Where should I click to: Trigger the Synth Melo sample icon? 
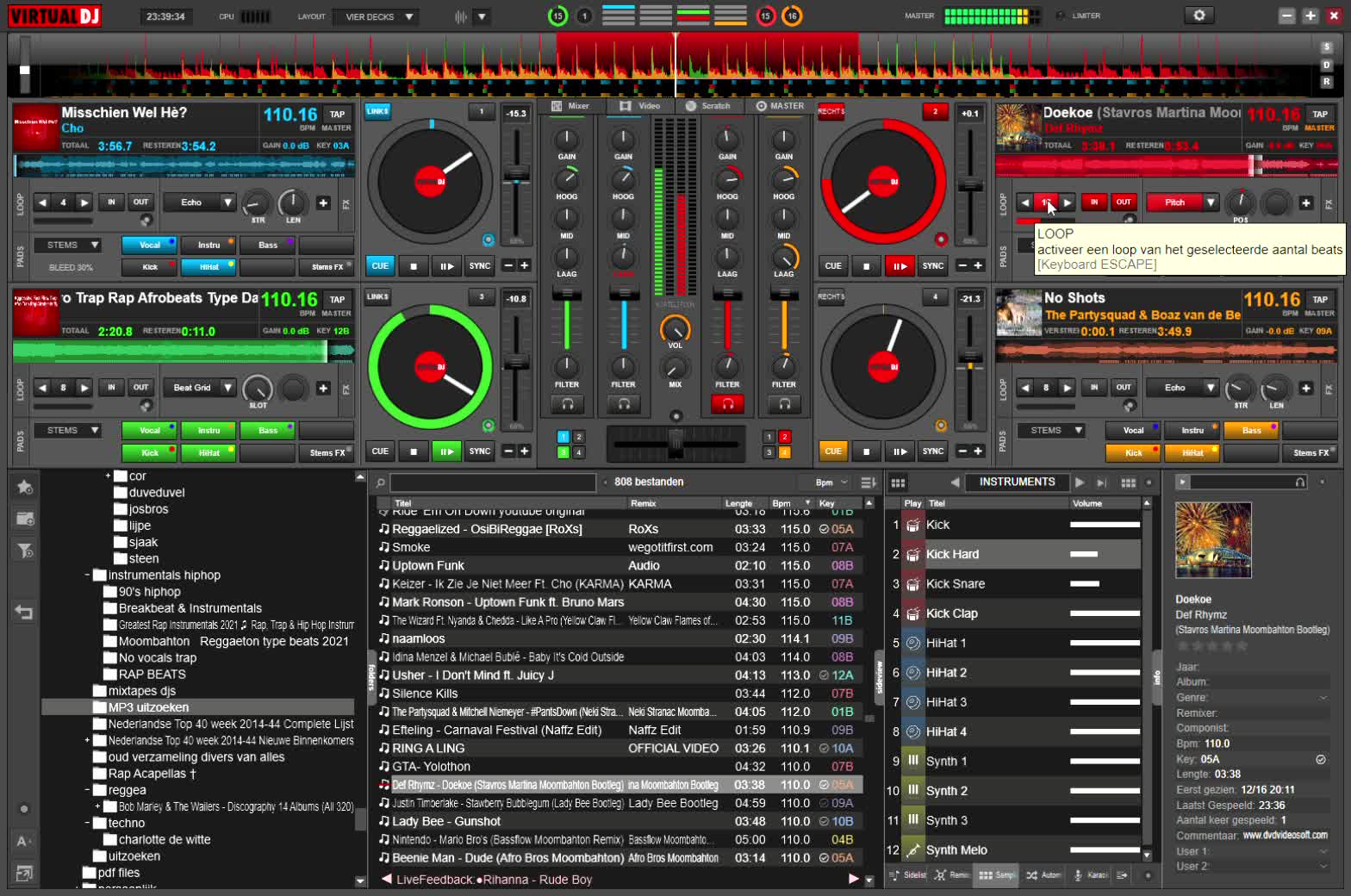point(913,849)
